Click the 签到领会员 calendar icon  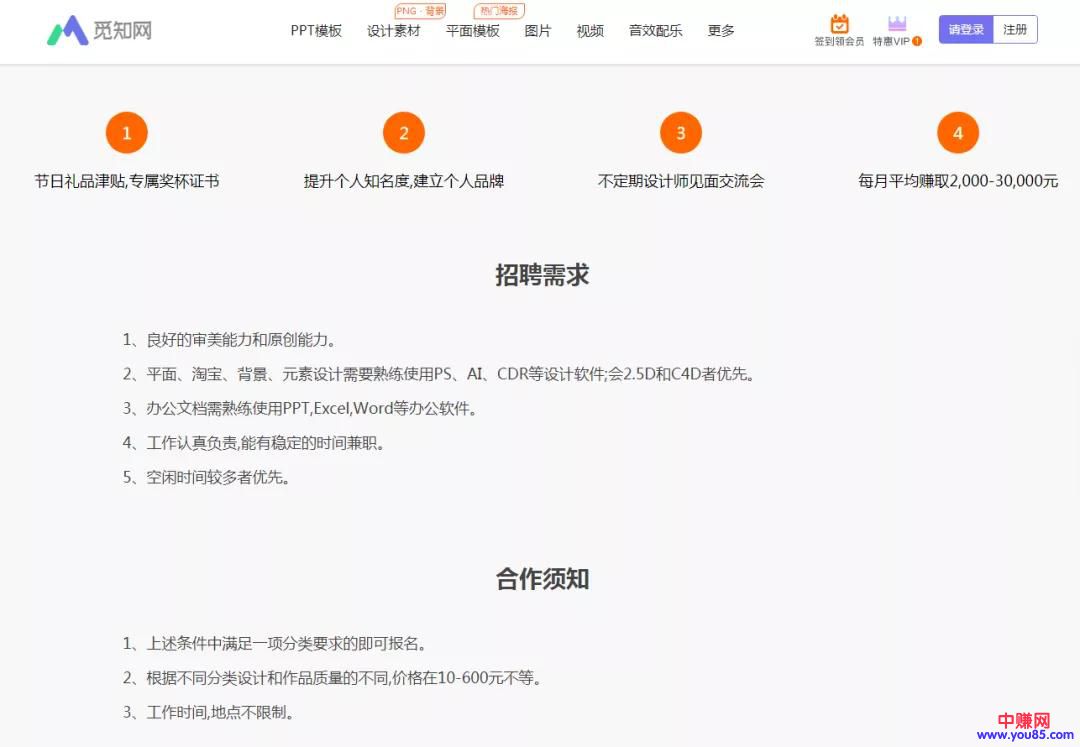(839, 24)
